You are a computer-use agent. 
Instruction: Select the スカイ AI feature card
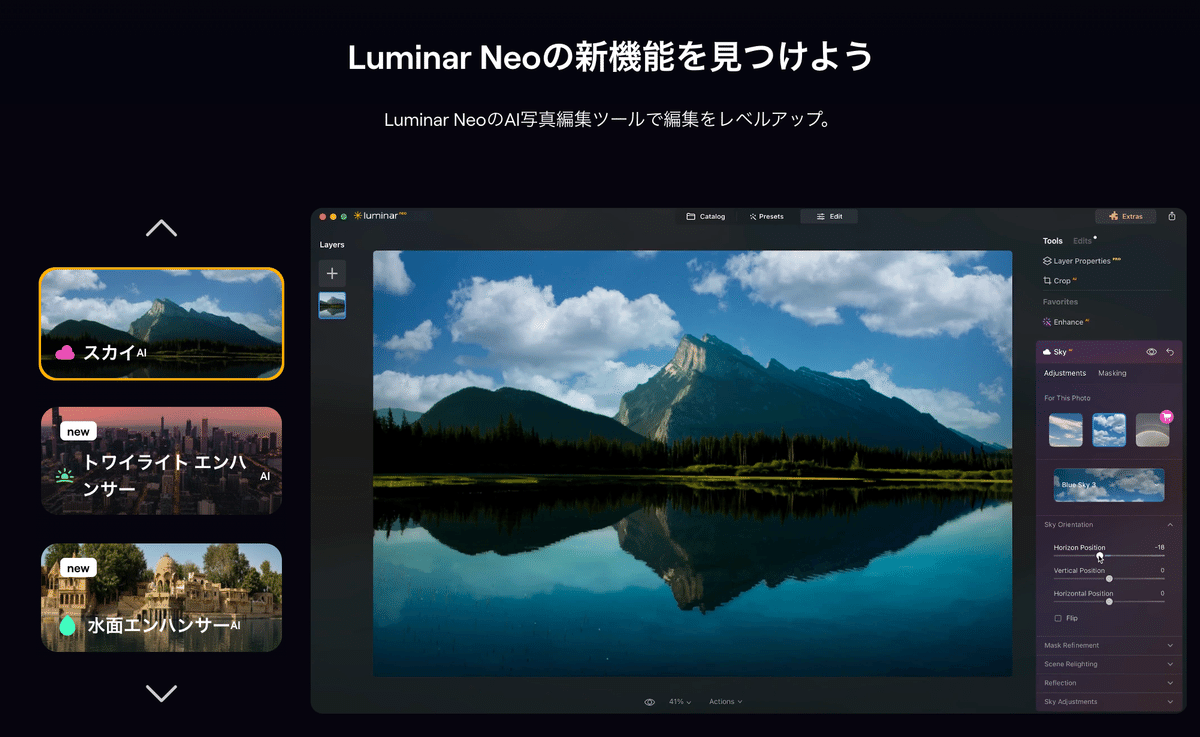point(161,324)
